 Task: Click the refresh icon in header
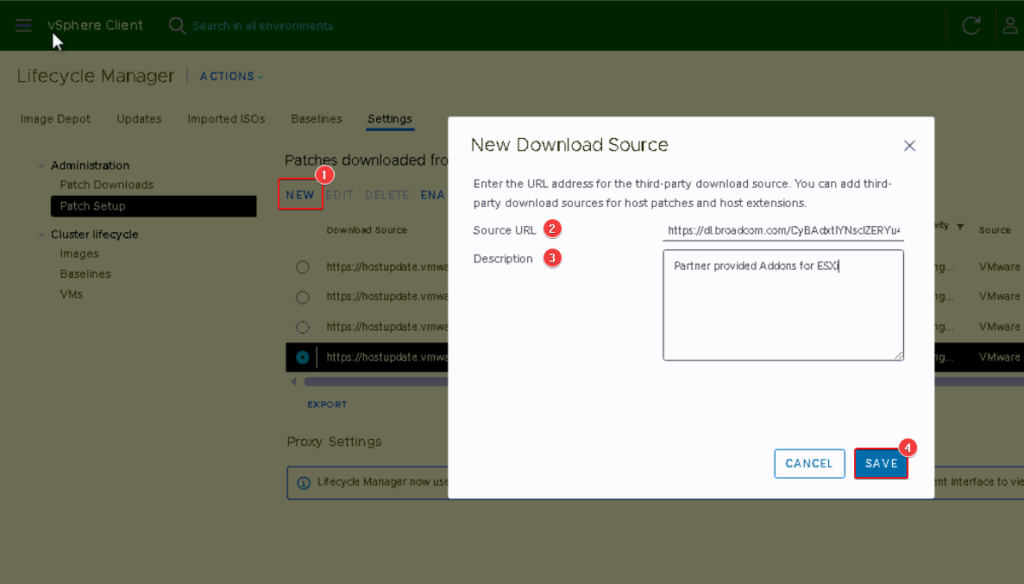pos(970,26)
